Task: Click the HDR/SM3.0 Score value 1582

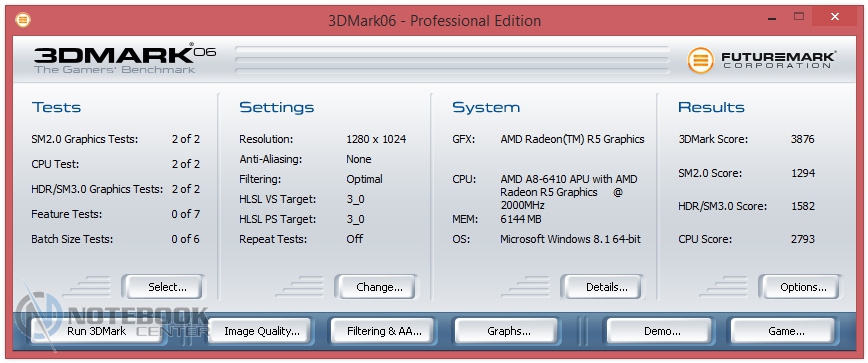Action: [x=803, y=206]
